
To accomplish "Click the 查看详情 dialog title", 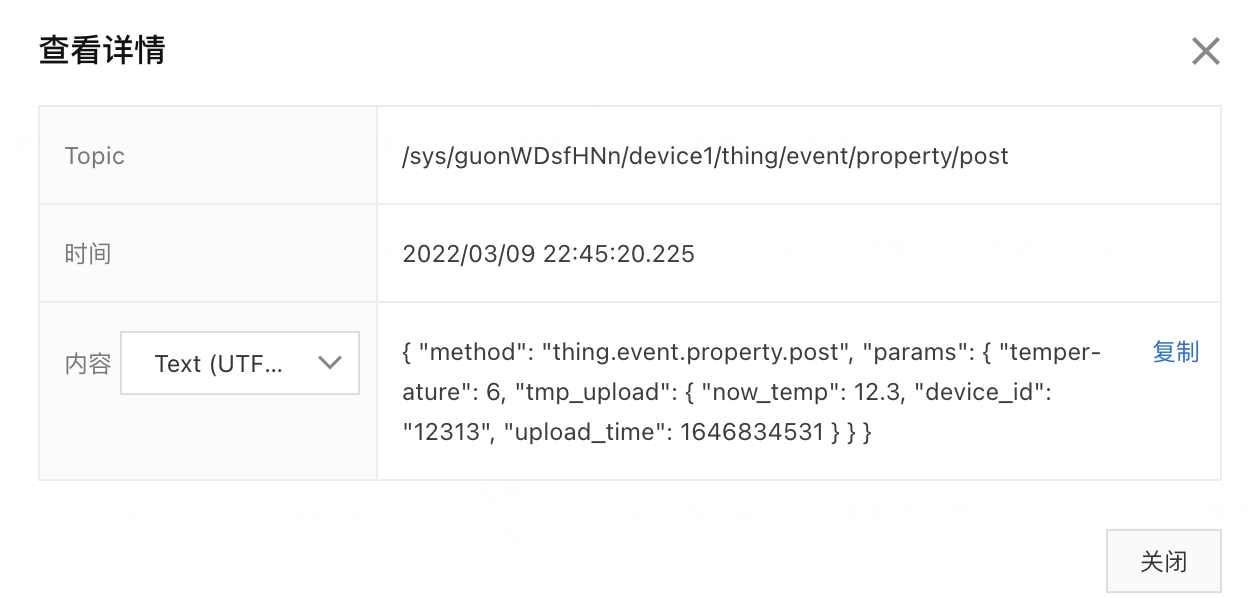I will [x=102, y=50].
